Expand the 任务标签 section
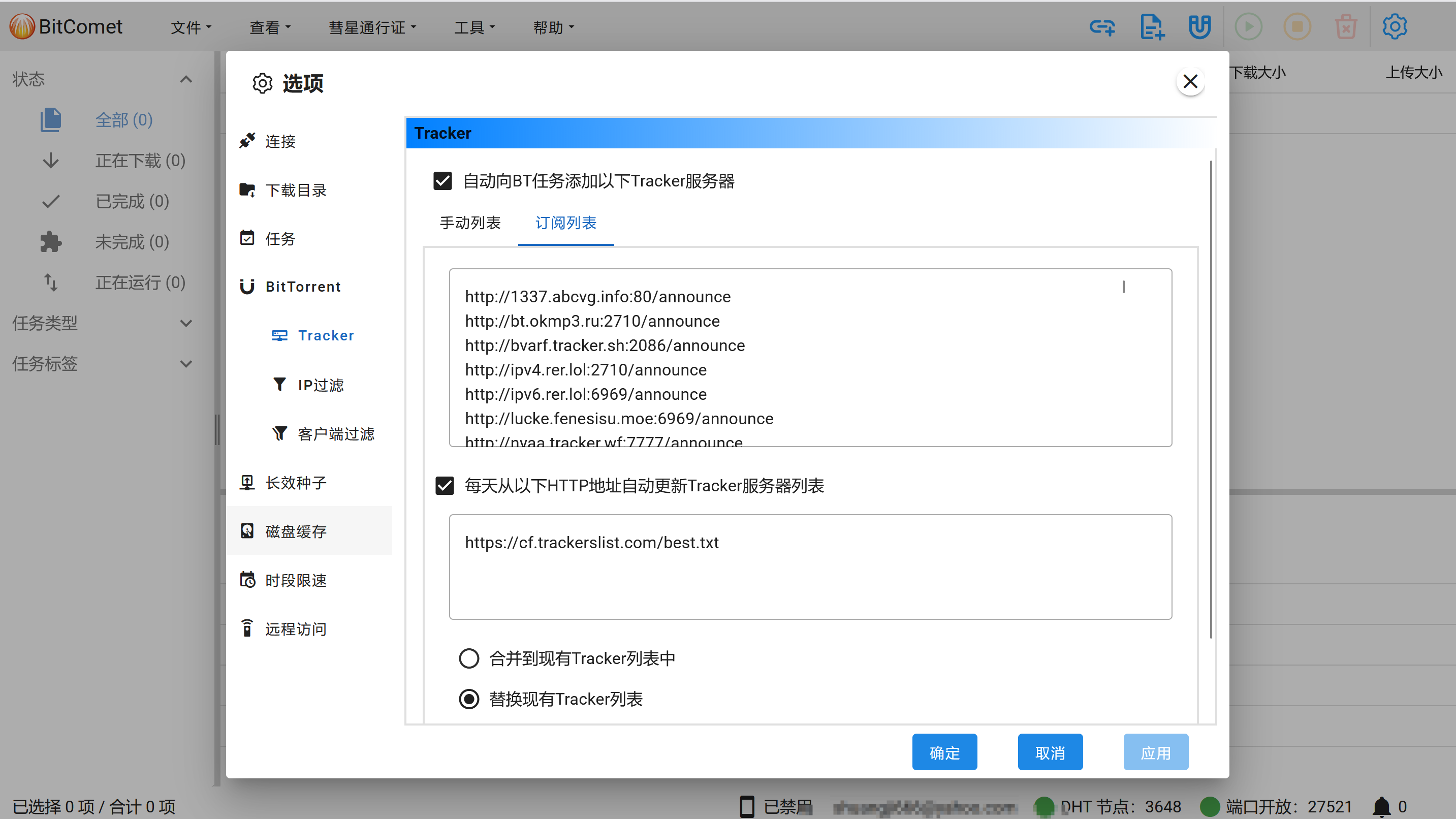Viewport: 1456px width, 819px height. pos(186,363)
